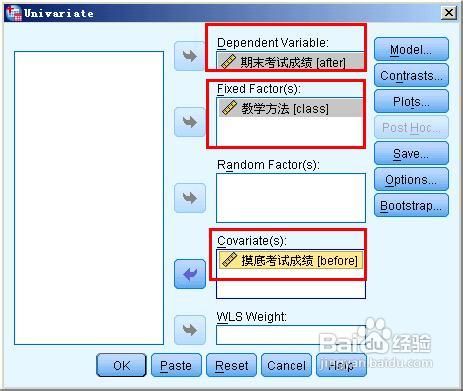Click blue back arrow beside Covariate(s) box

190,274
